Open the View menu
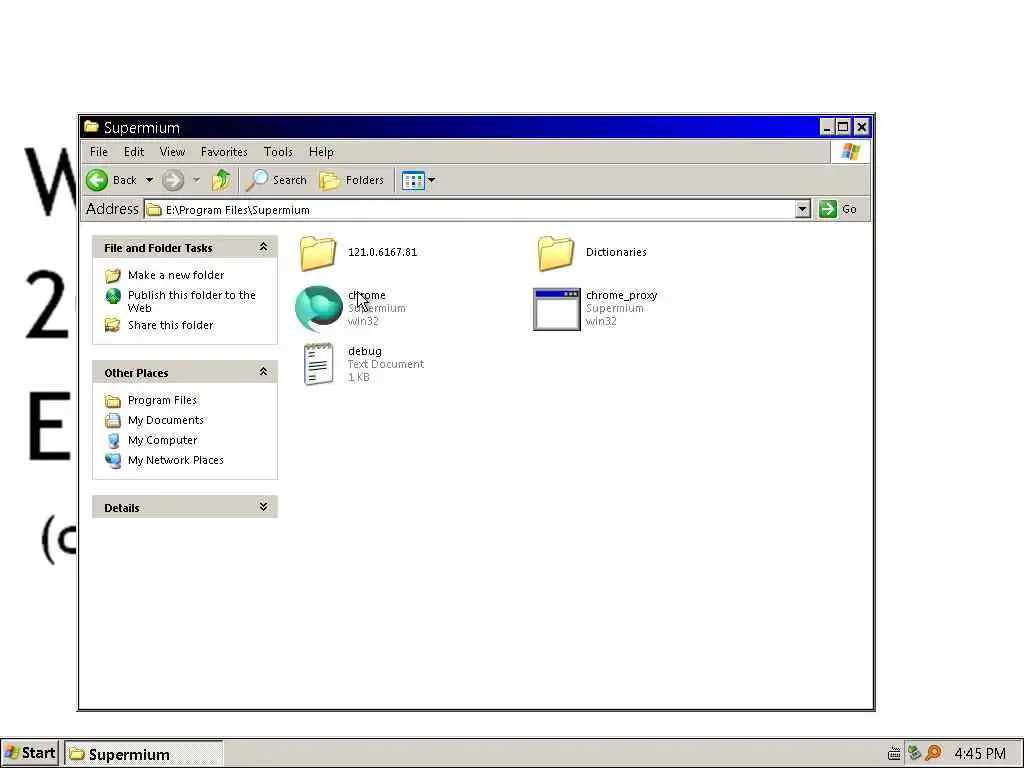This screenshot has height=768, width=1024. tap(172, 152)
